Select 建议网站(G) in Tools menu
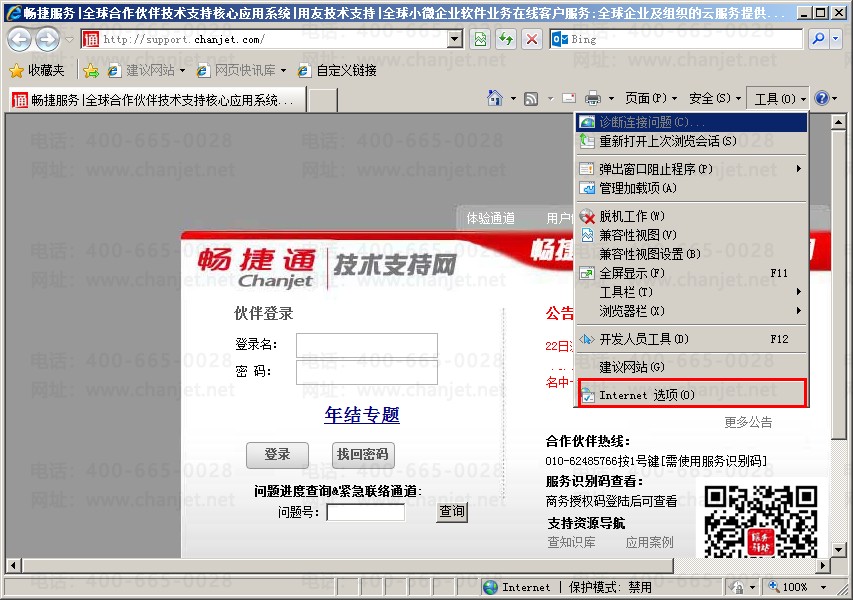This screenshot has width=853, height=600. click(x=691, y=367)
